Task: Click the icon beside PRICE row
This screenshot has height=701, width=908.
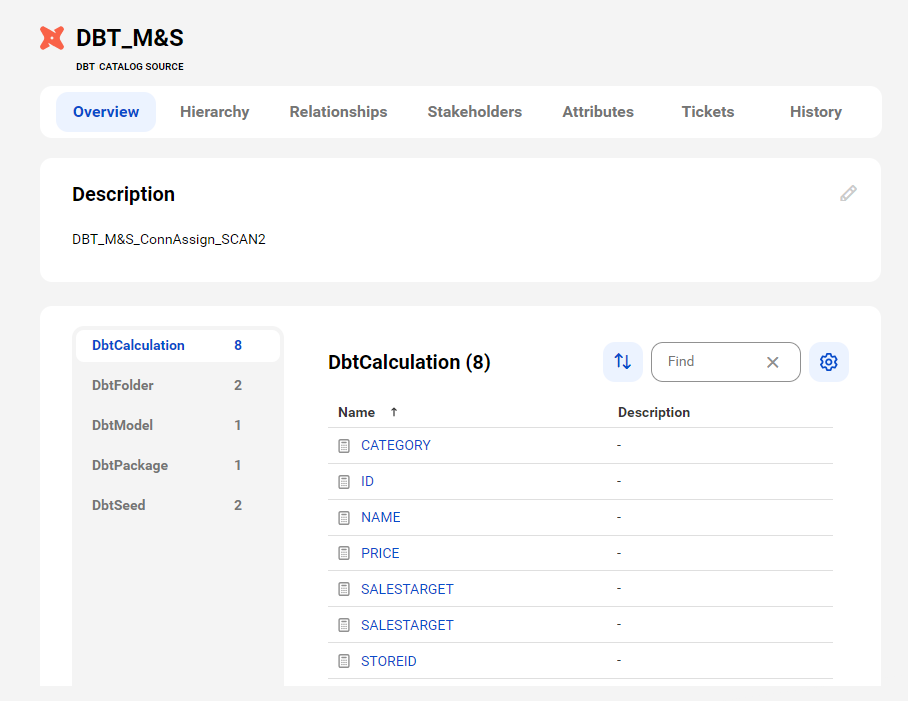Action: tap(344, 553)
